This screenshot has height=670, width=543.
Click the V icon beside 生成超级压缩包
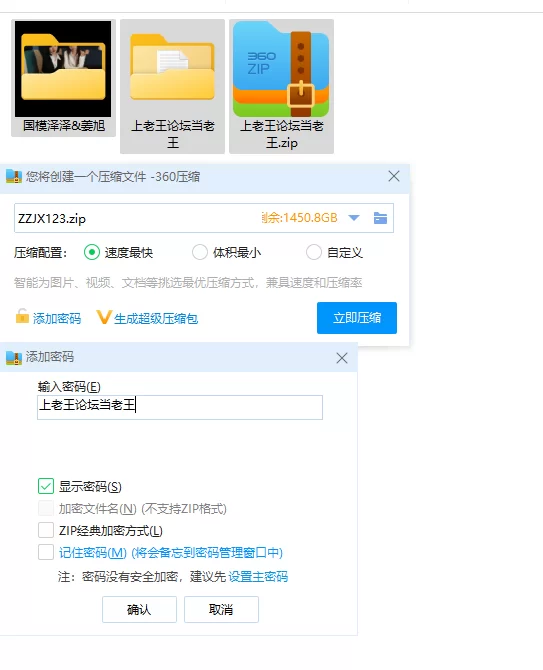click(x=104, y=317)
